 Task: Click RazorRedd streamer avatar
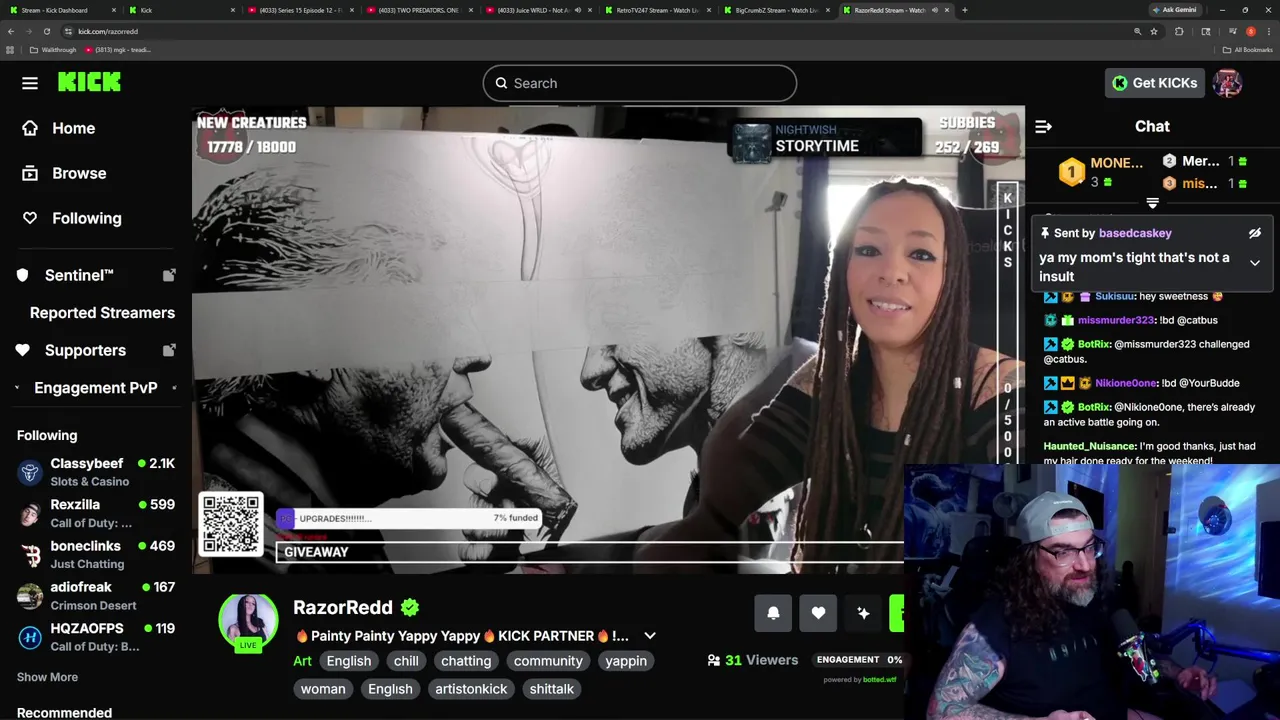(x=248, y=621)
